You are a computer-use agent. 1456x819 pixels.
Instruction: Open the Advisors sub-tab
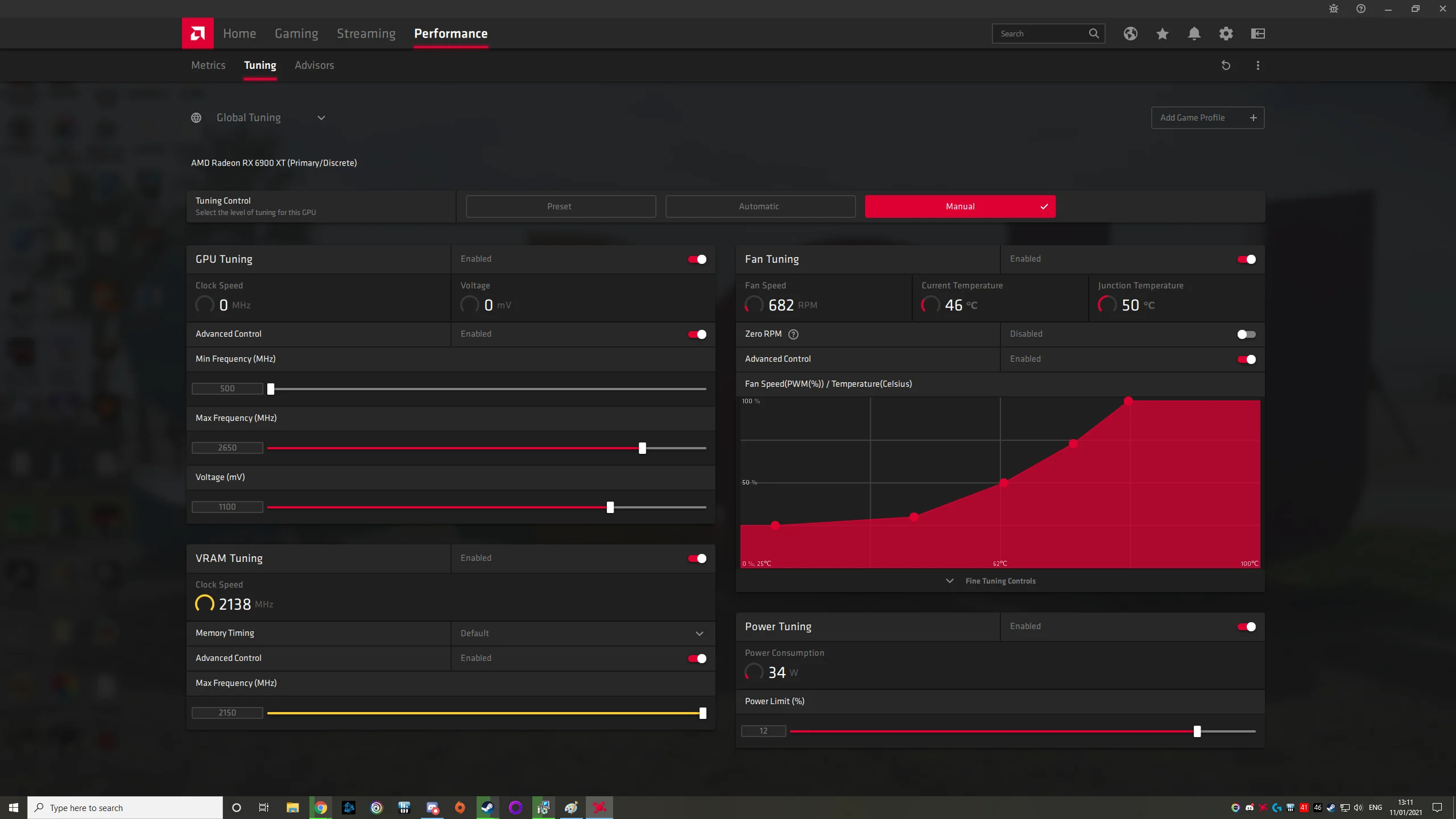(314, 65)
